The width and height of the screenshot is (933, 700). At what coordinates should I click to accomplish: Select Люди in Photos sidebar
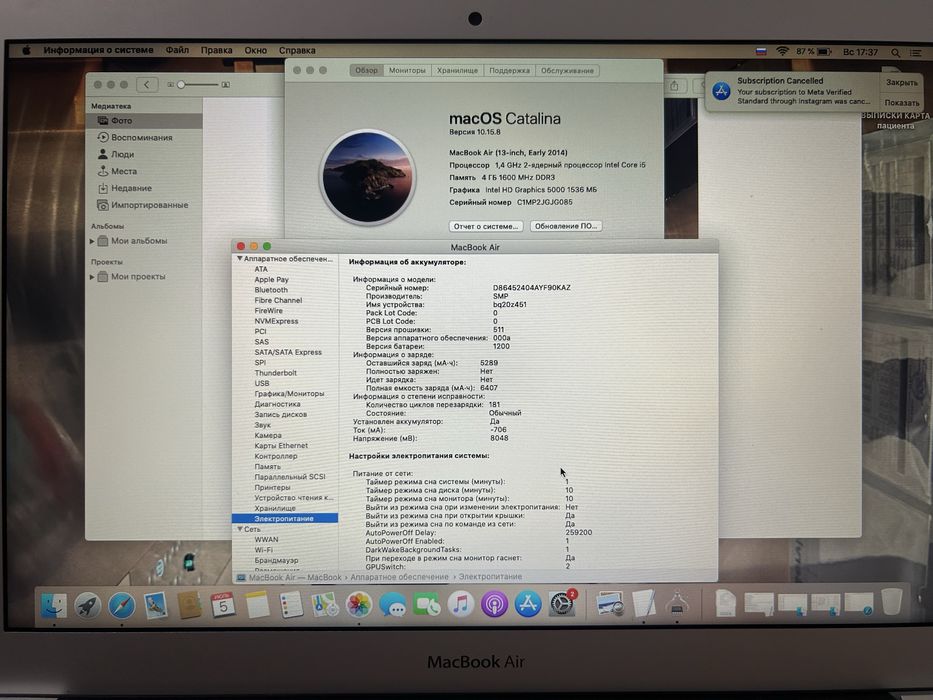pyautogui.click(x=145, y=154)
